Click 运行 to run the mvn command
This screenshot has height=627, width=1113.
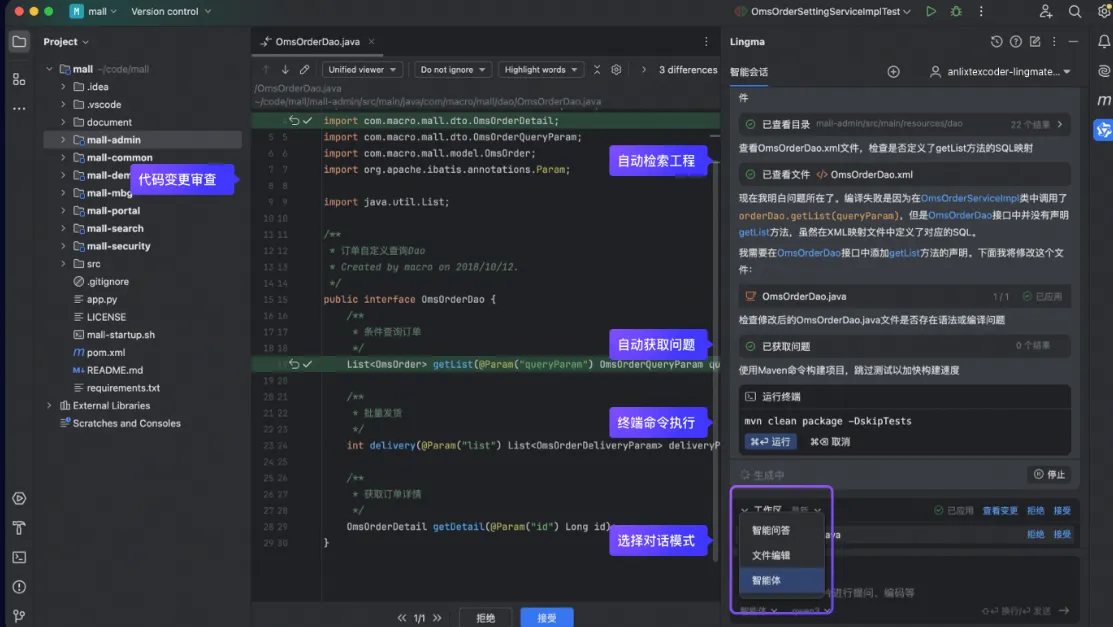point(770,442)
